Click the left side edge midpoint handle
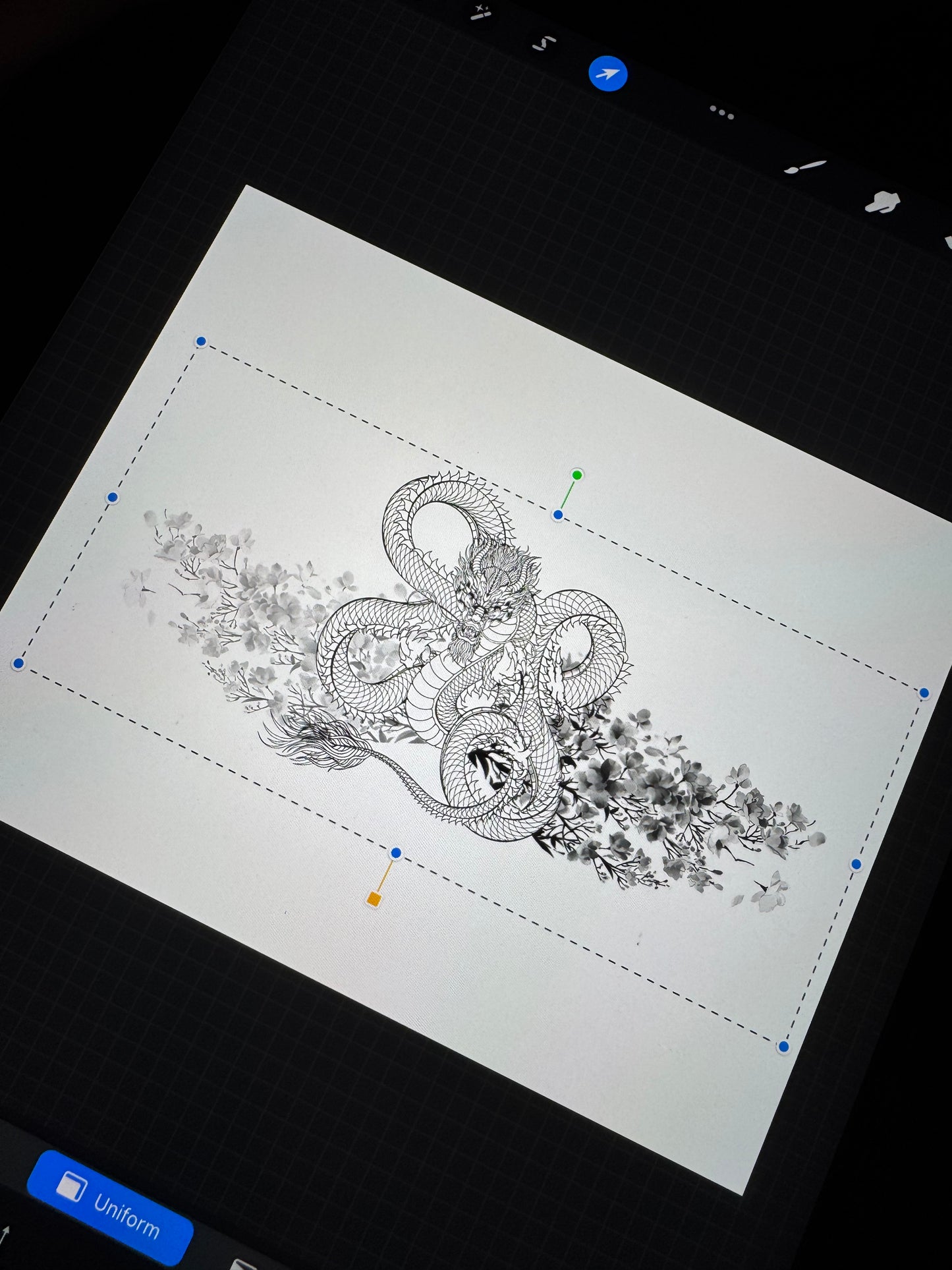This screenshot has height=1270, width=952. (112, 497)
